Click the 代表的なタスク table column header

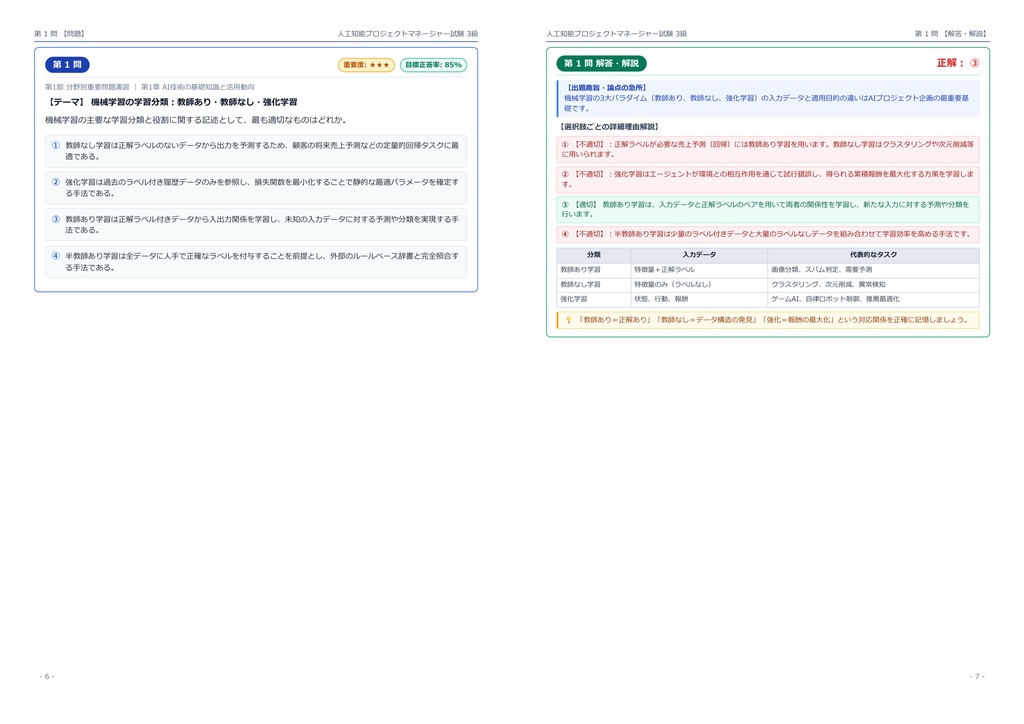pyautogui.click(x=873, y=255)
